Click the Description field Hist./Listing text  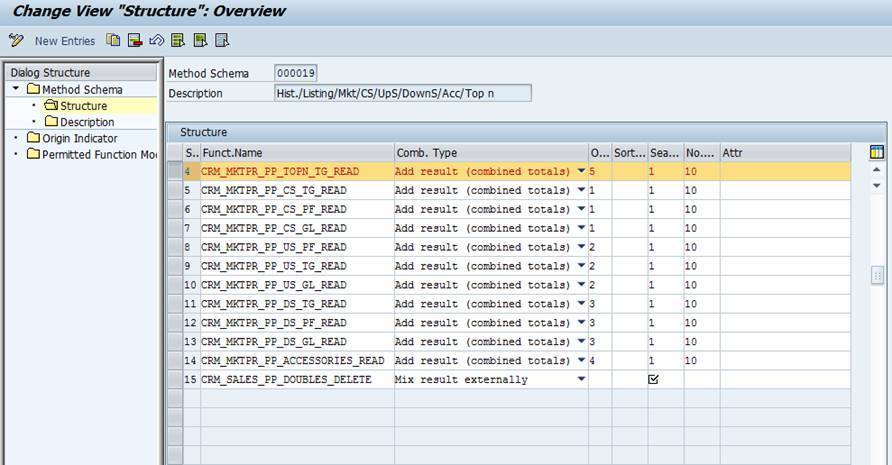pos(403,93)
